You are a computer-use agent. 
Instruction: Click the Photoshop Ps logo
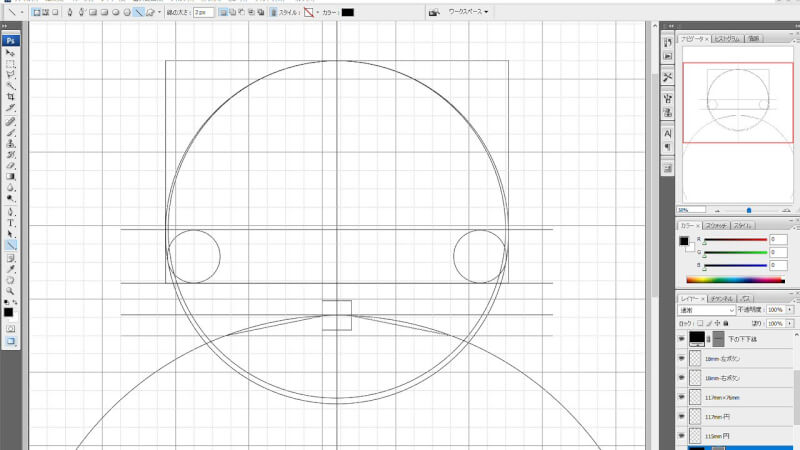click(x=10, y=41)
